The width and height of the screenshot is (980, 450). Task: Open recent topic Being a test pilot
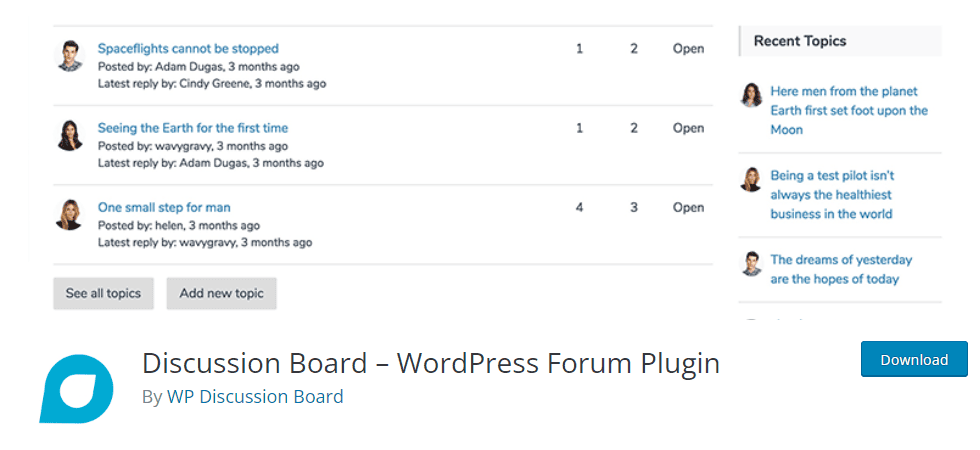[x=832, y=194]
